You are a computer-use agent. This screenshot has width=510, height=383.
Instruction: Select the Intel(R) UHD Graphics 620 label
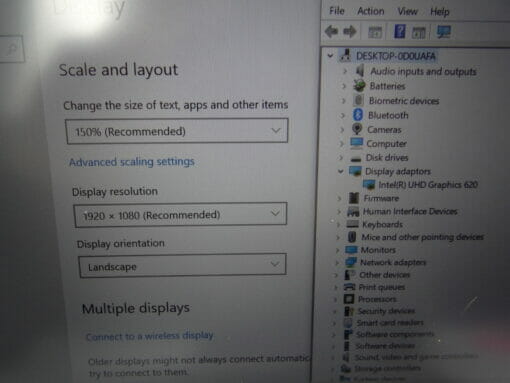[428, 185]
